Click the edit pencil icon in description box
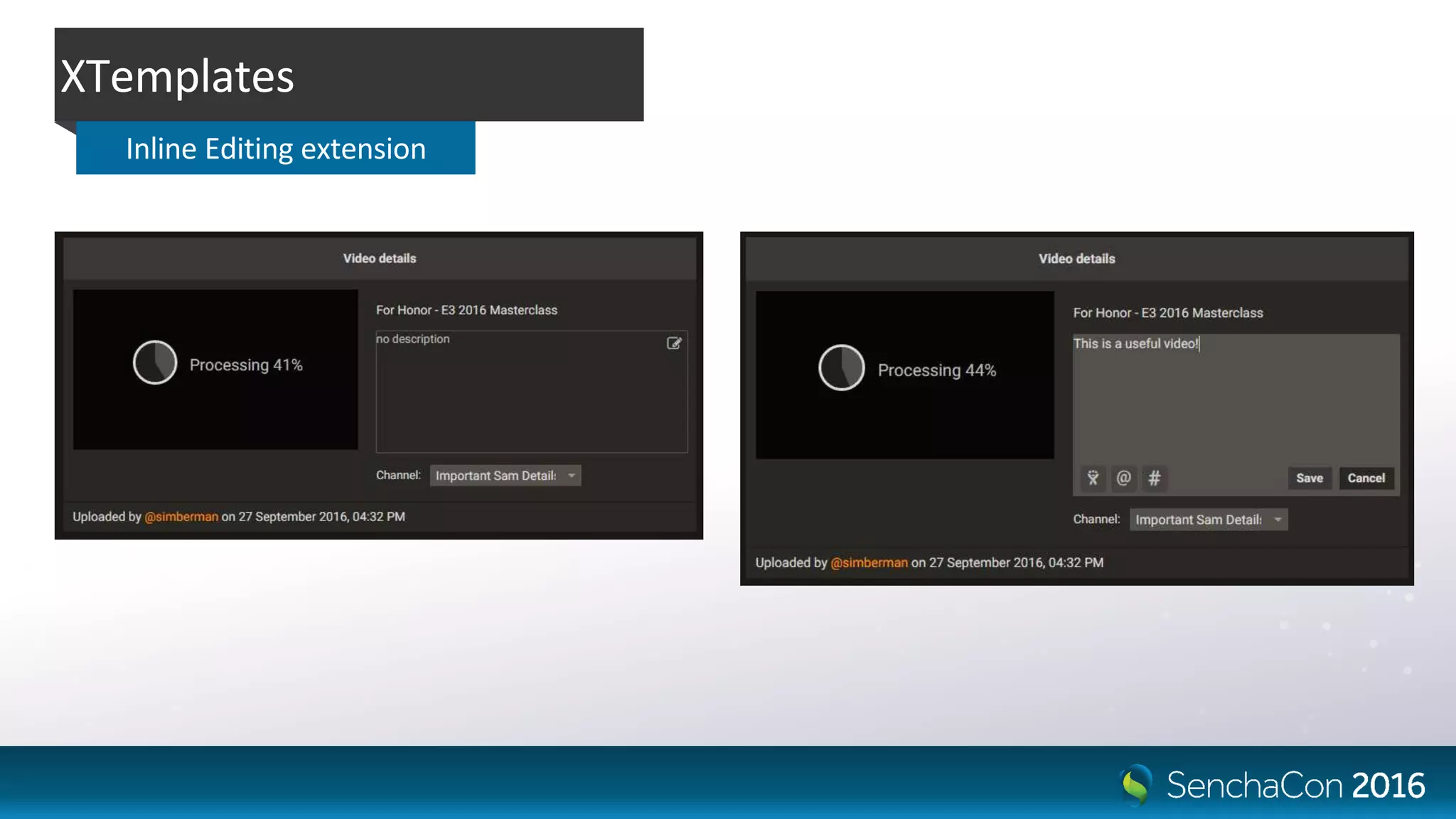The height and width of the screenshot is (819, 1456). coord(674,343)
